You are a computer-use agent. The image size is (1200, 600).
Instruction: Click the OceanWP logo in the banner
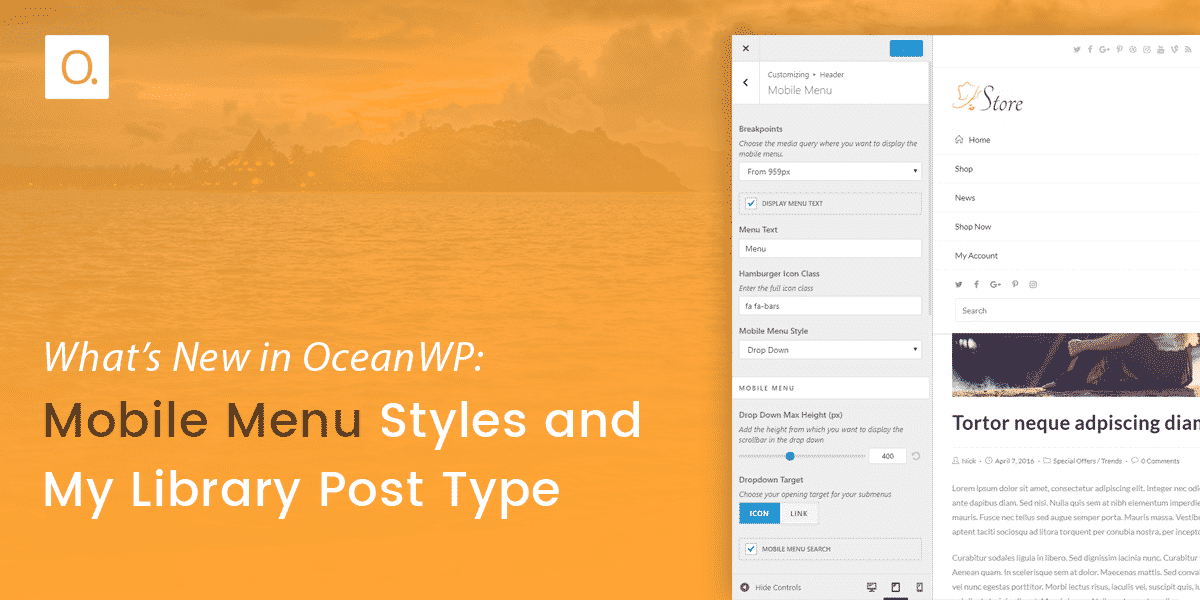77,67
